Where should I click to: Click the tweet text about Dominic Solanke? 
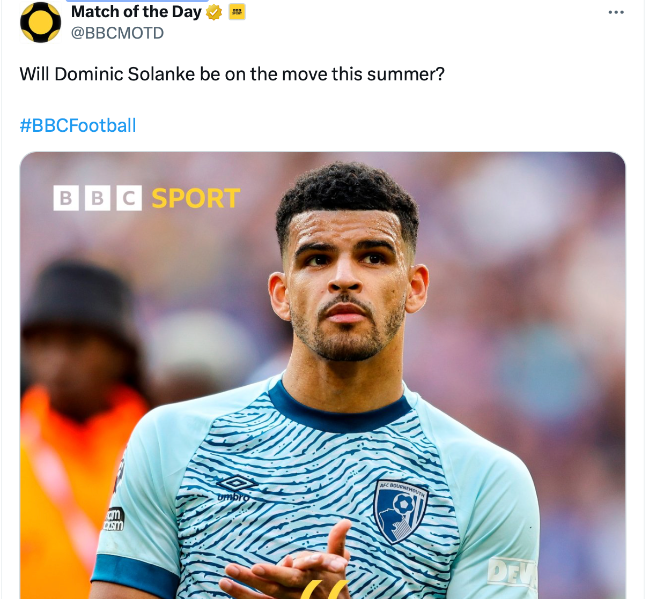(x=232, y=76)
